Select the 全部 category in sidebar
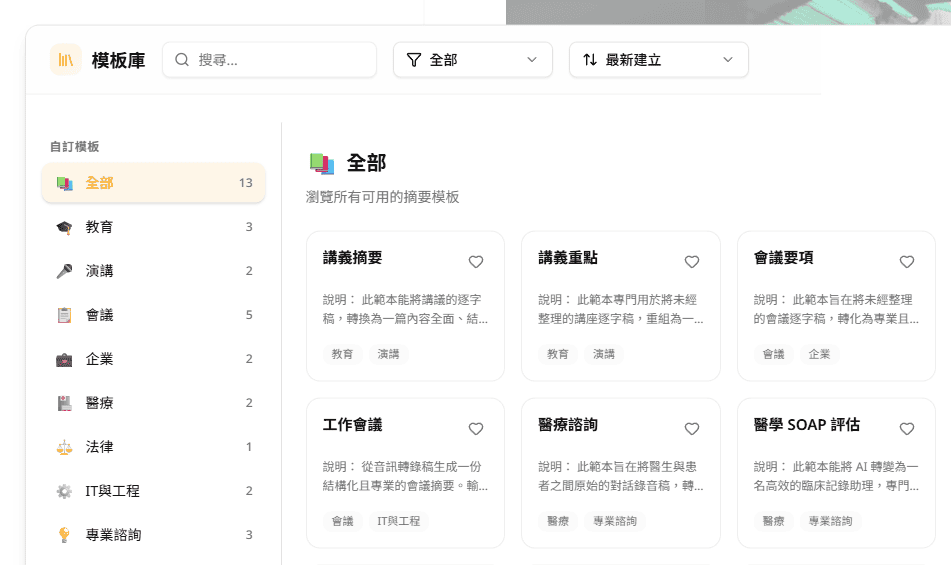The image size is (951, 565). [x=153, y=183]
